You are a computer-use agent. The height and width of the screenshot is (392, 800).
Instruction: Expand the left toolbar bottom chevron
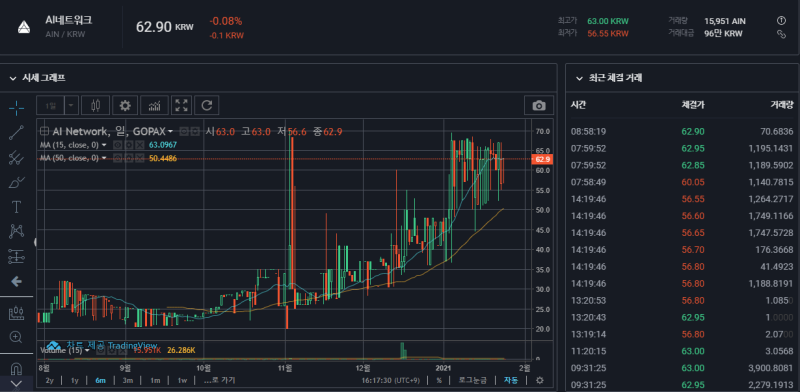[16, 383]
